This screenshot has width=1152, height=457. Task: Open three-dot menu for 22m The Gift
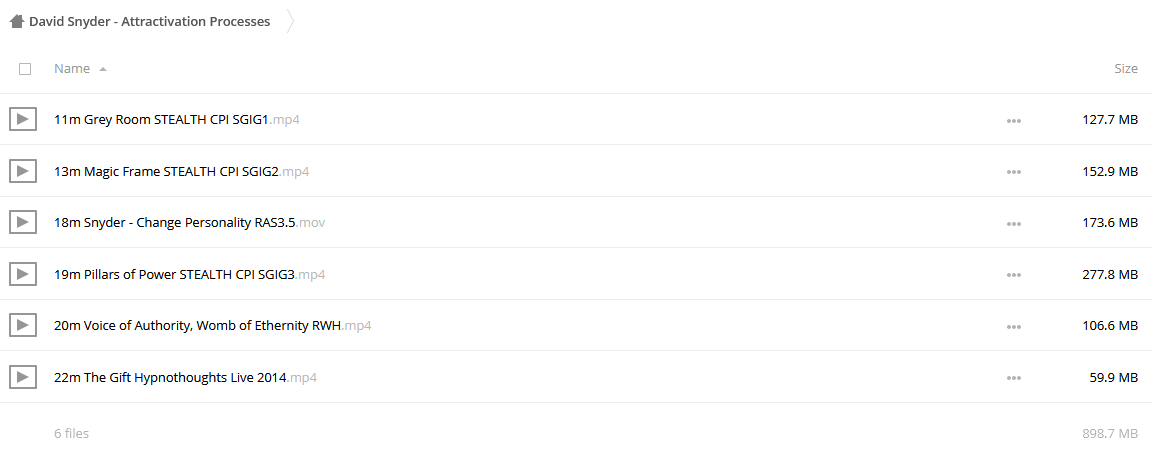(x=1014, y=378)
